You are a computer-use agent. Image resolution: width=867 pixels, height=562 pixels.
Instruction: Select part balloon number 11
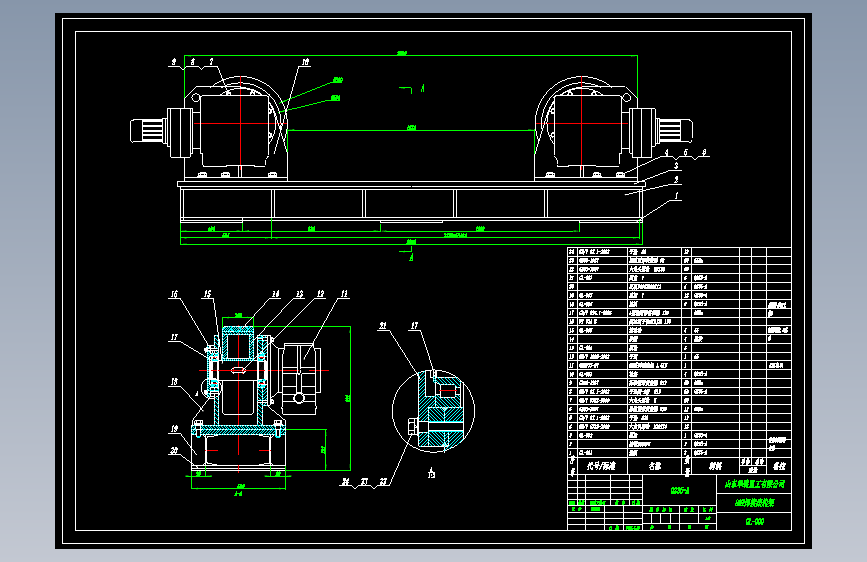(344, 294)
